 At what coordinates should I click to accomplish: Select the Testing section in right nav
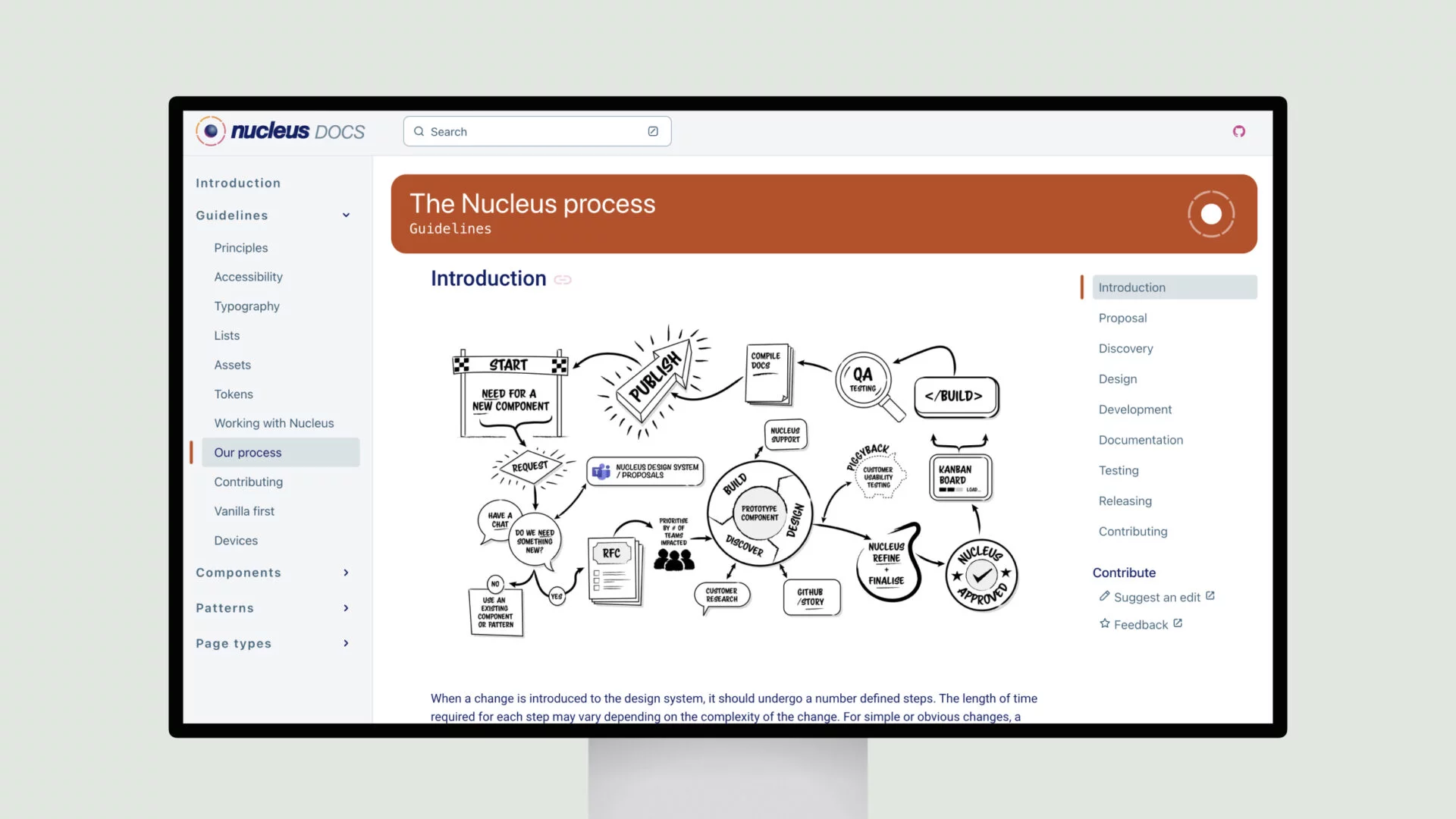[1118, 470]
